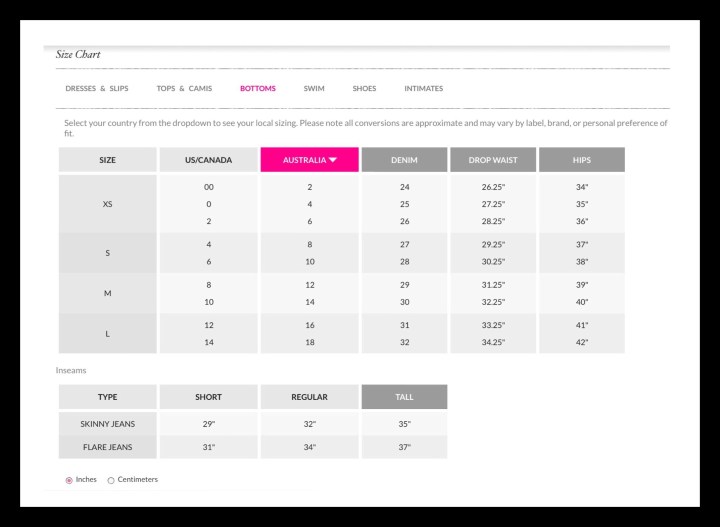Click the hips value 34"
Image resolution: width=720 pixels, height=527 pixels.
[x=582, y=187]
